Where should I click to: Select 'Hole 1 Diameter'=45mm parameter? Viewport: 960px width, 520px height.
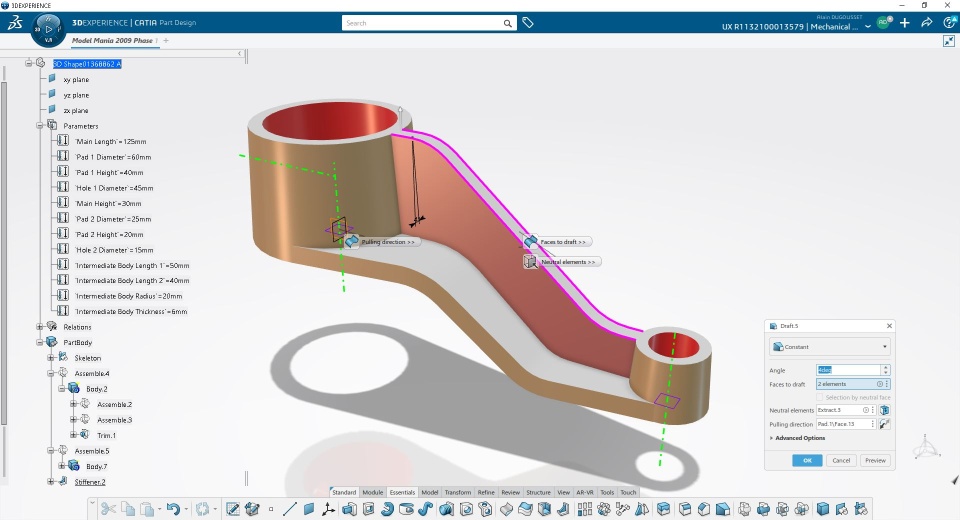point(114,188)
